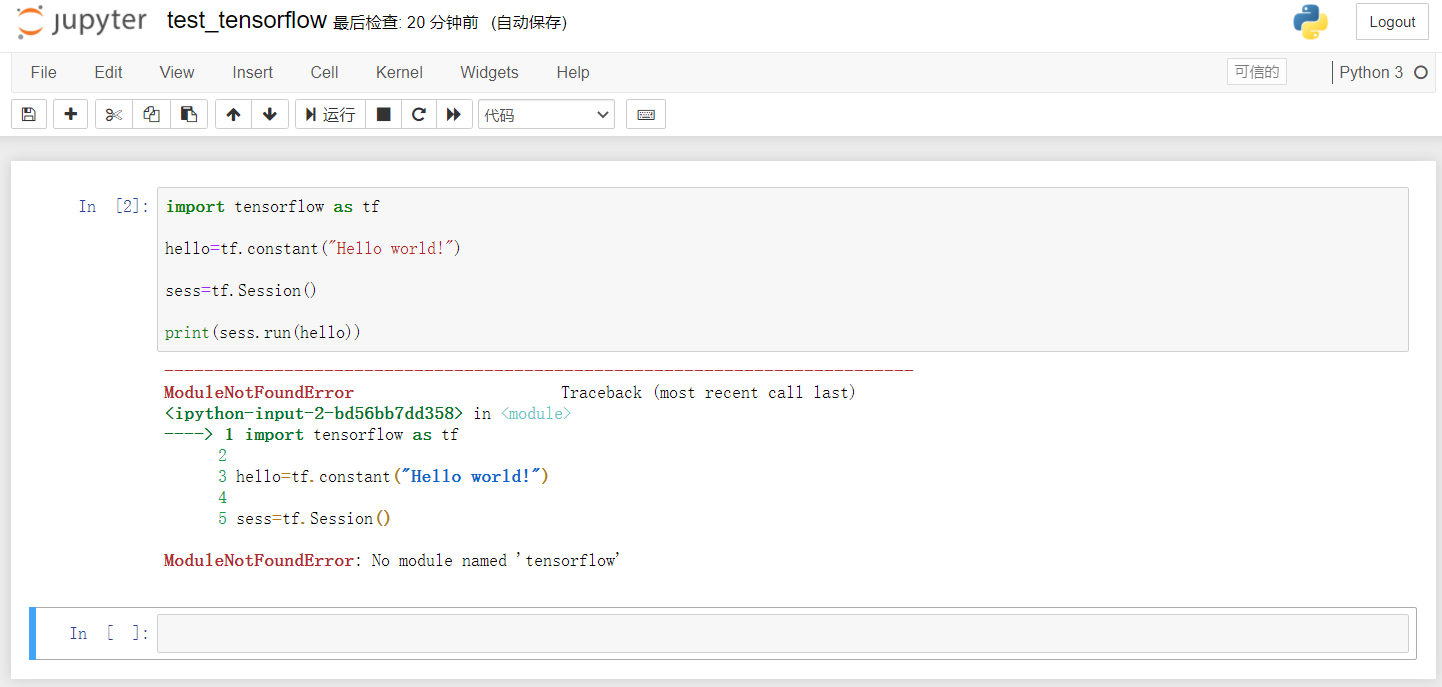Screen dimensions: 1442x687
Task: Click the print(sess.run(hello)) code line
Action: tap(263, 333)
